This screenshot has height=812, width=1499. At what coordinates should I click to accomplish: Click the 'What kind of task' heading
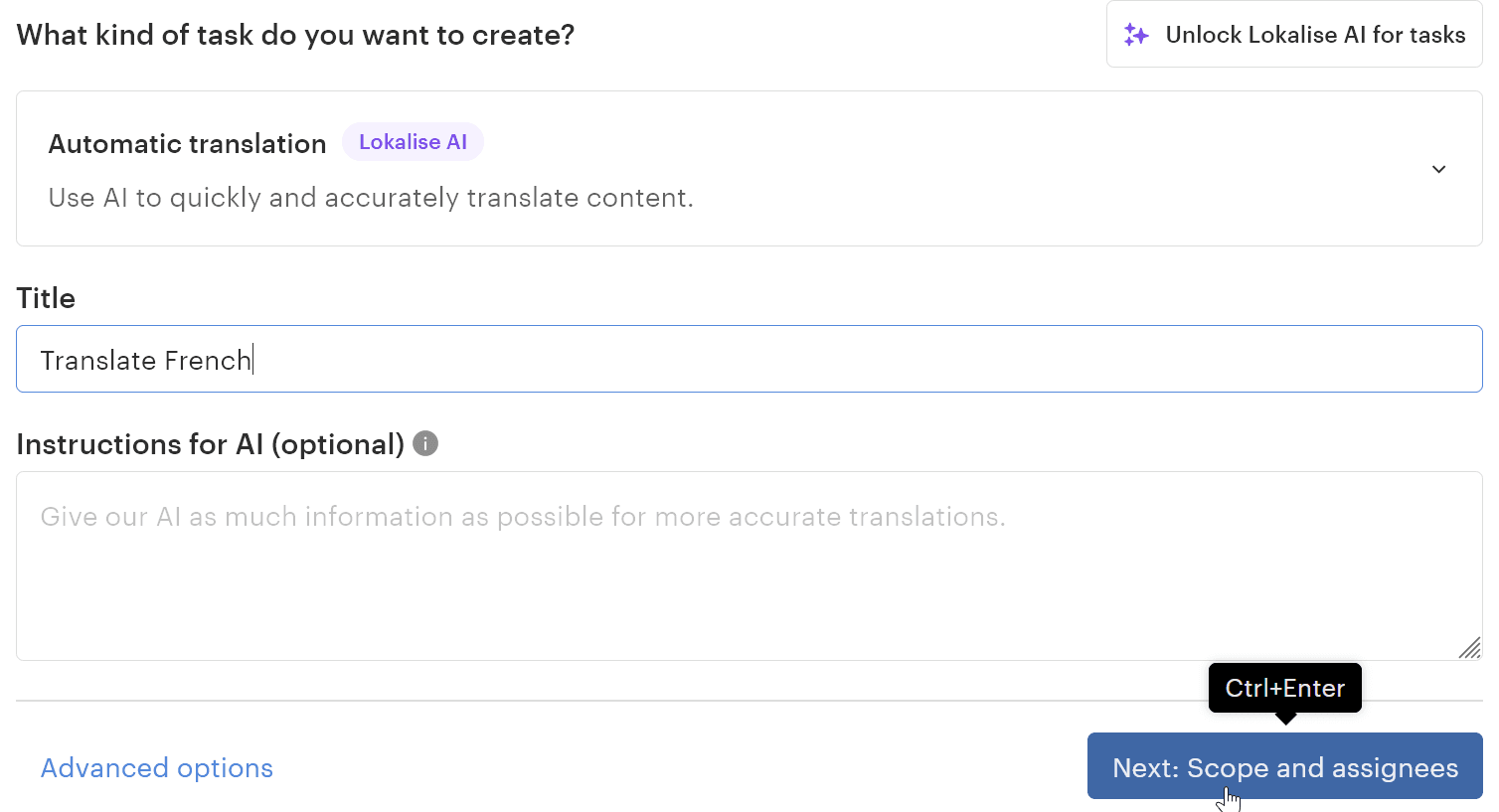tap(295, 36)
